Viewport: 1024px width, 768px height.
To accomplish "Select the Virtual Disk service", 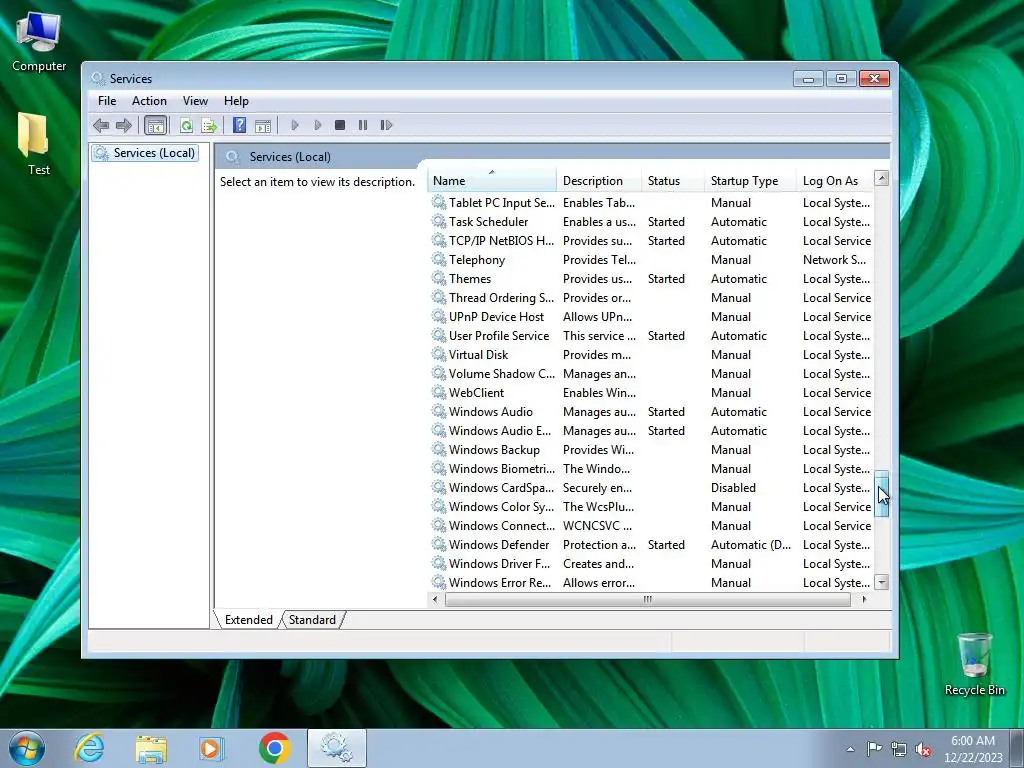I will 651,355.
